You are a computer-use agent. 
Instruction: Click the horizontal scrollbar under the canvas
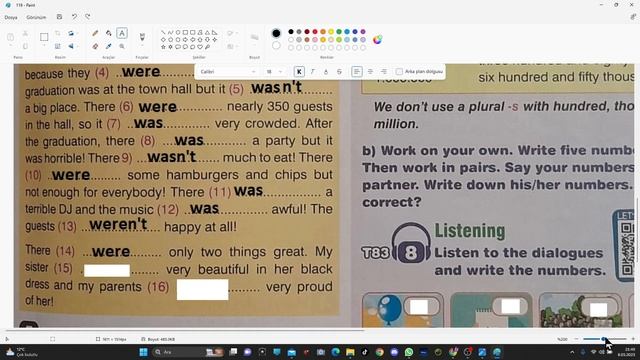(185, 330)
